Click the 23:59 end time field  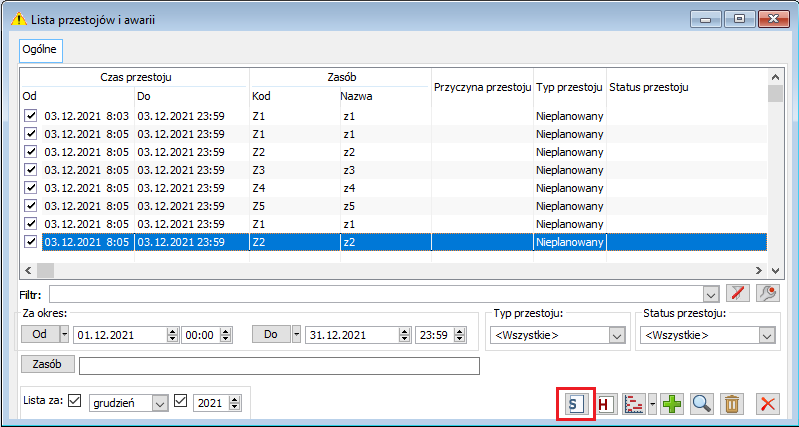(435, 335)
